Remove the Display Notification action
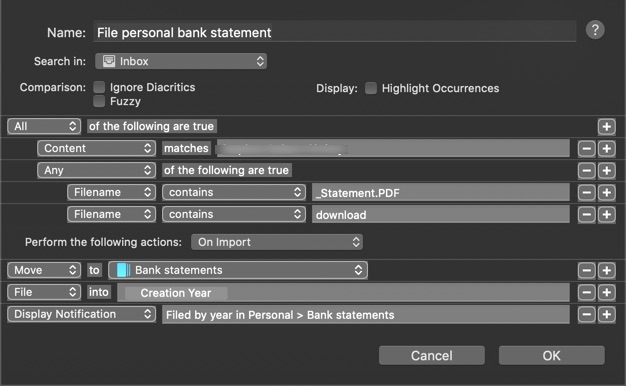Screen dimensions: 626x386 (586, 315)
